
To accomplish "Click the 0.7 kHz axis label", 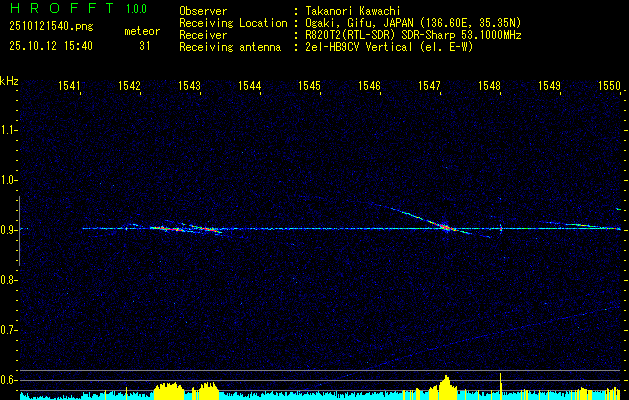I will coord(7,330).
